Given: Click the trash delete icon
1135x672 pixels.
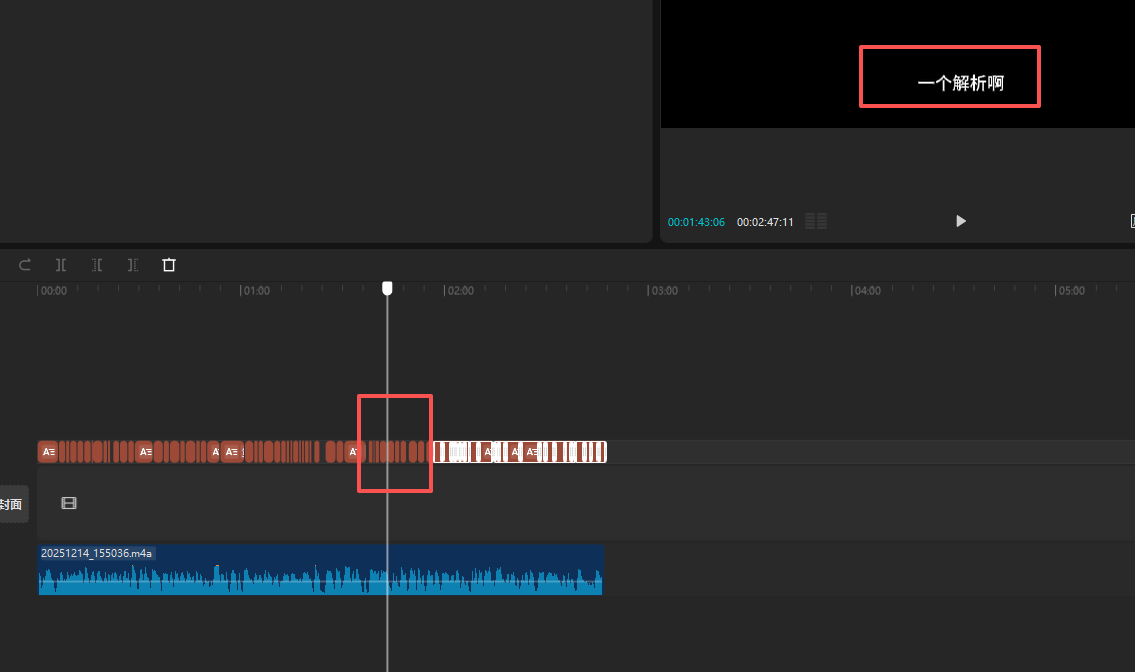Looking at the screenshot, I should (169, 265).
